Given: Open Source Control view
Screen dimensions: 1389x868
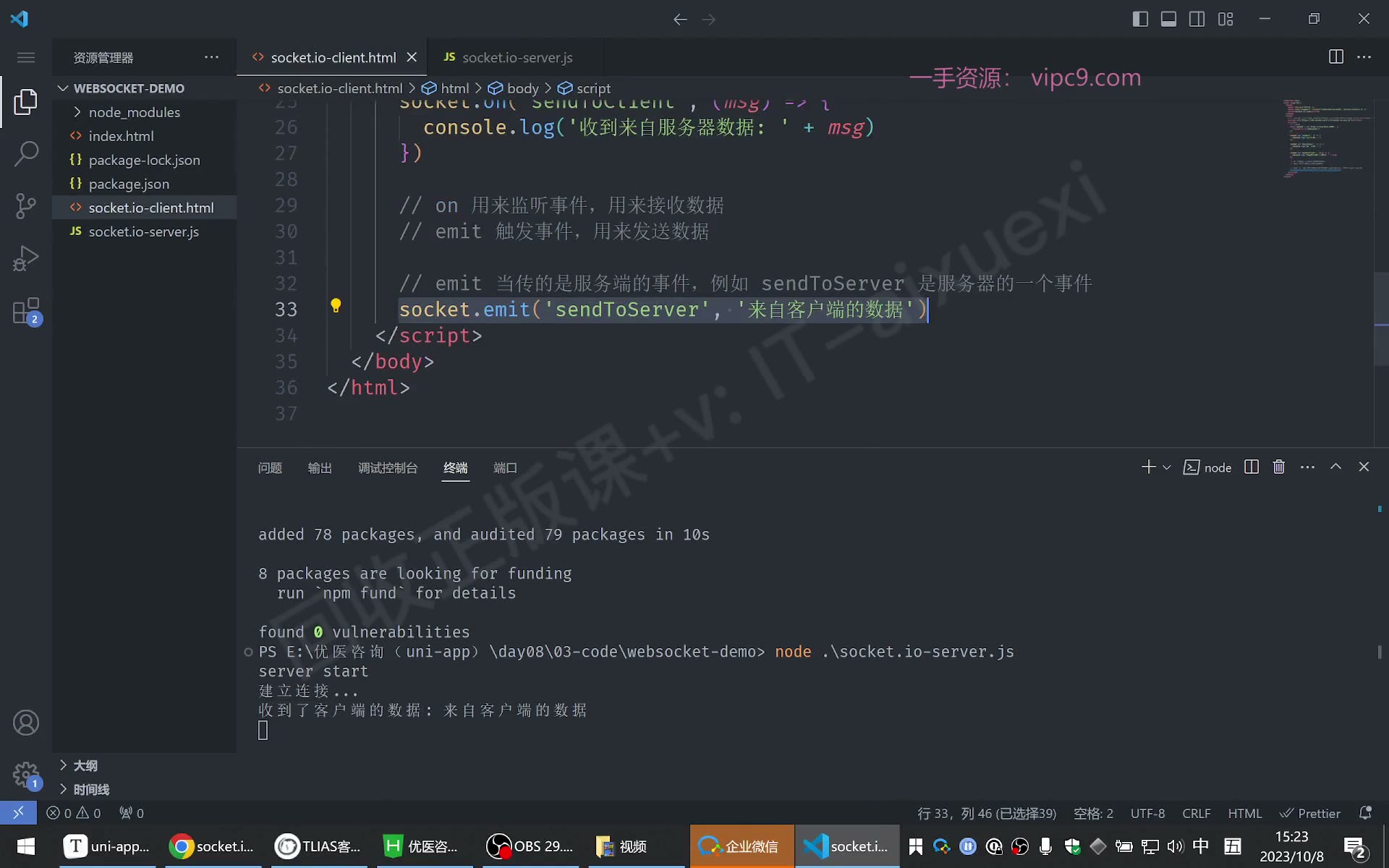Looking at the screenshot, I should click(26, 206).
